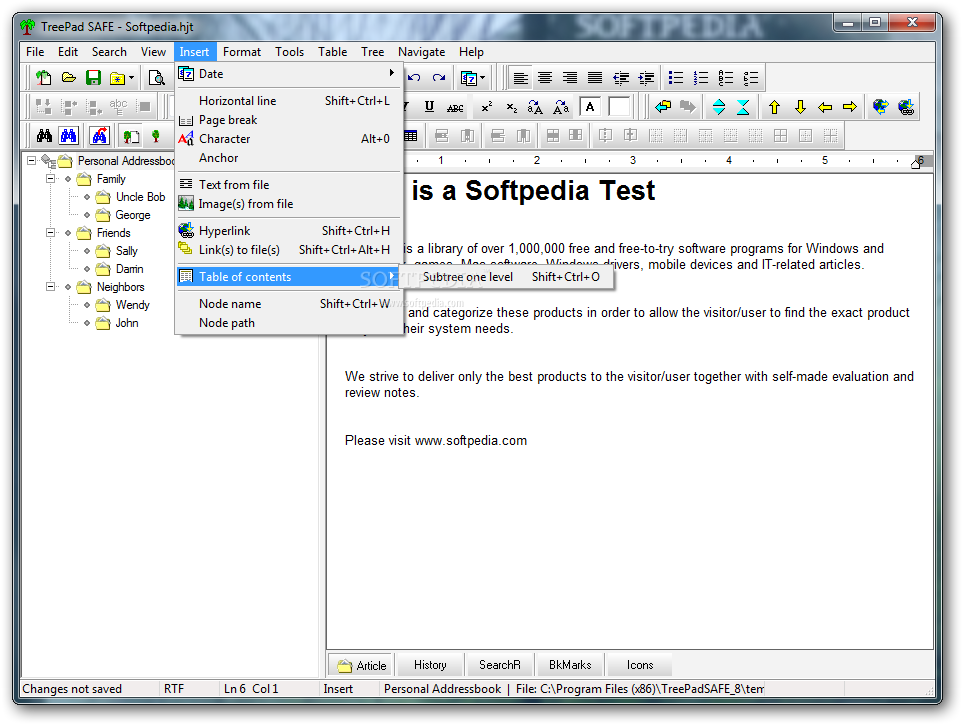The height and width of the screenshot is (725, 963).
Task: Open the Navigate menu
Action: [421, 52]
